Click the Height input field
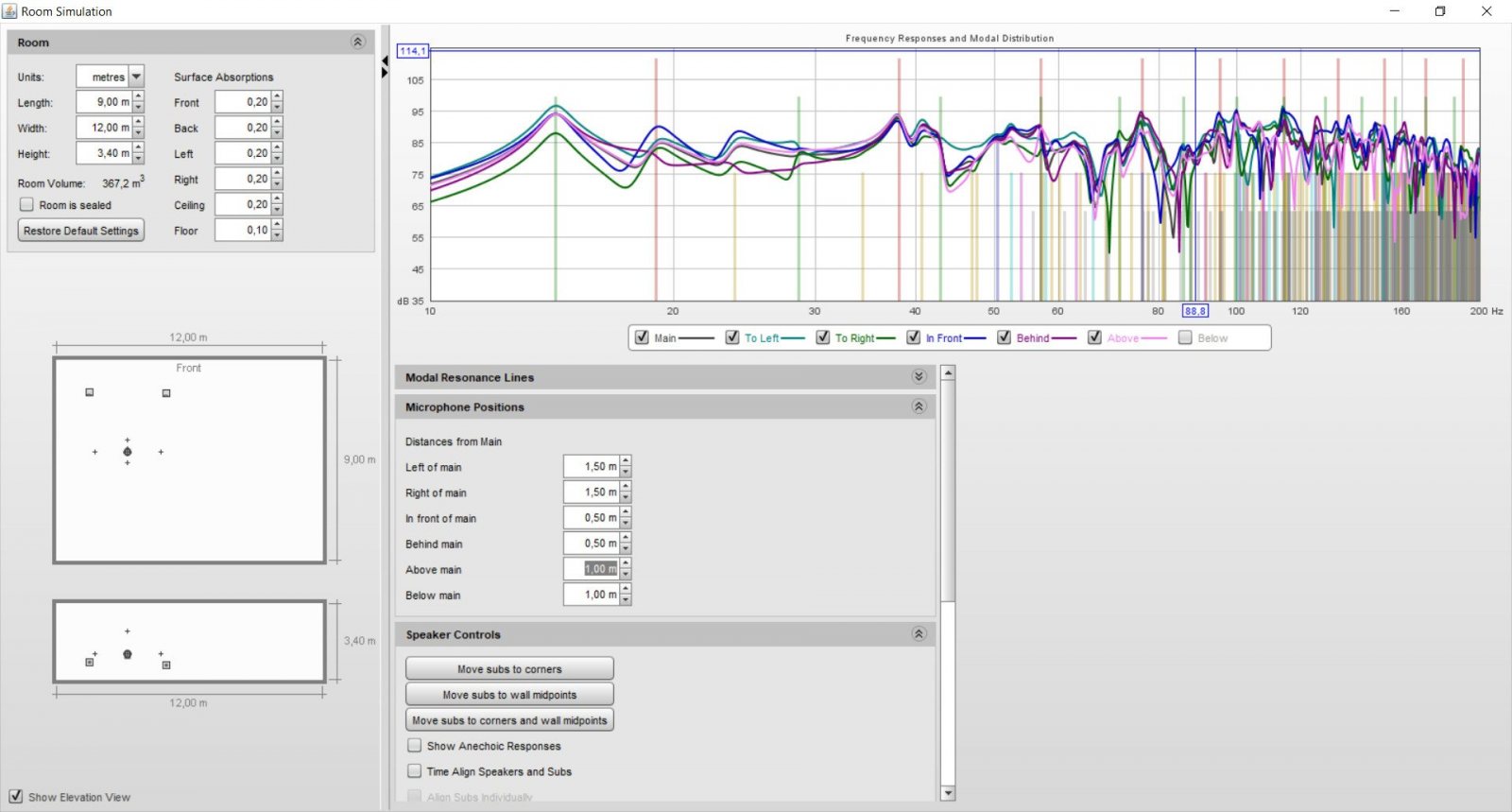The width and height of the screenshot is (1512, 812). click(x=104, y=153)
